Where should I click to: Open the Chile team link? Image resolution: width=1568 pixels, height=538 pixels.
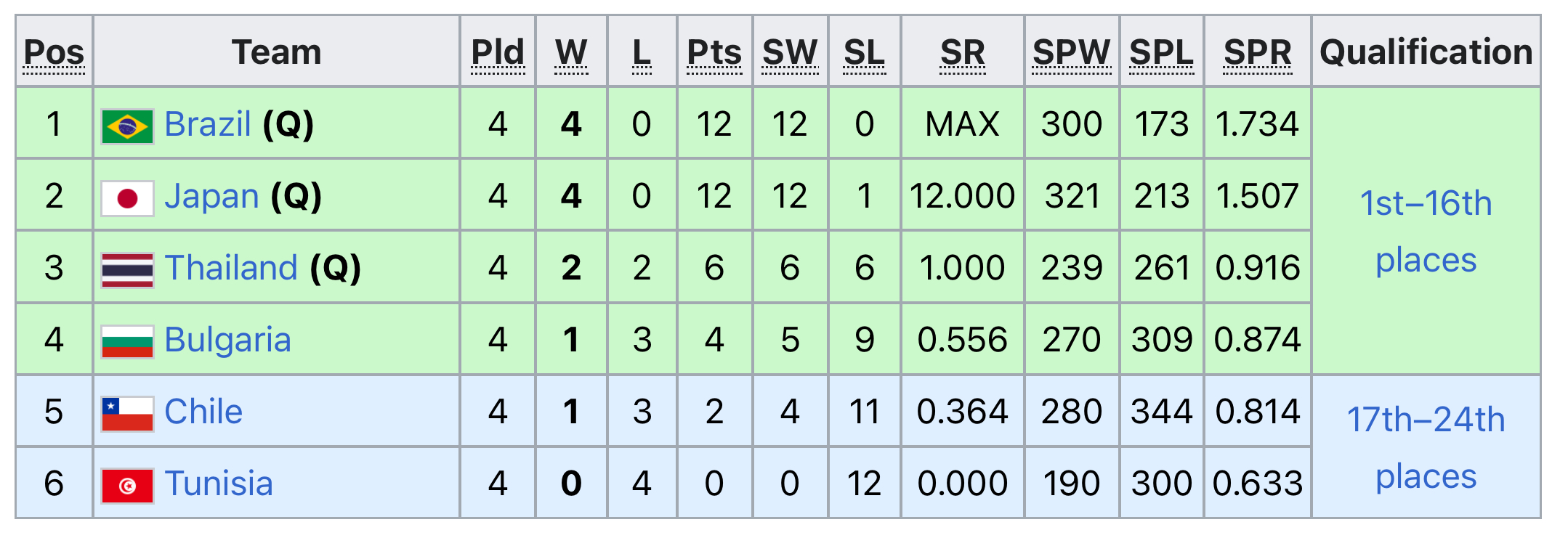click(x=203, y=412)
